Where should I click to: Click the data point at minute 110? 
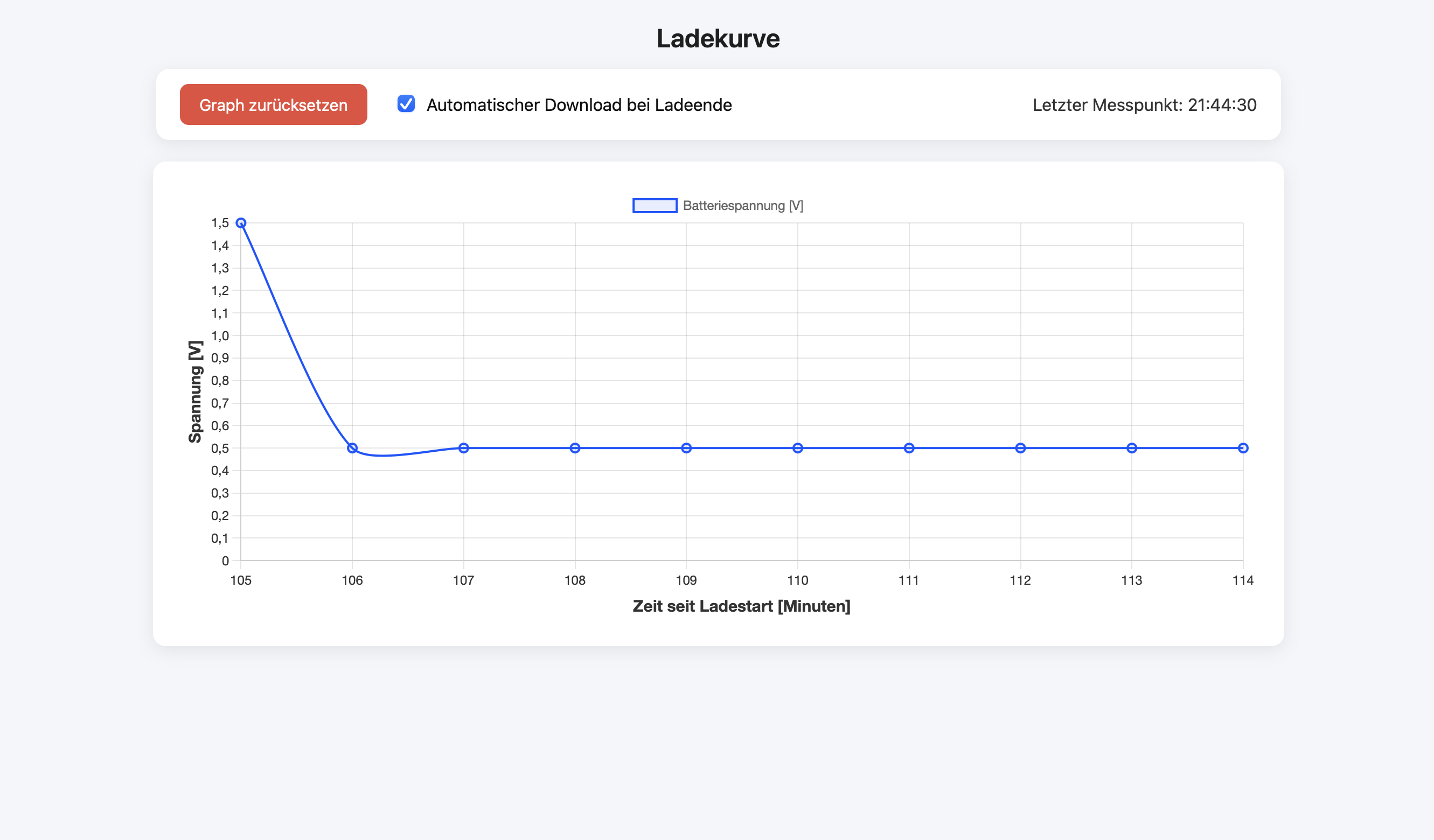(798, 448)
